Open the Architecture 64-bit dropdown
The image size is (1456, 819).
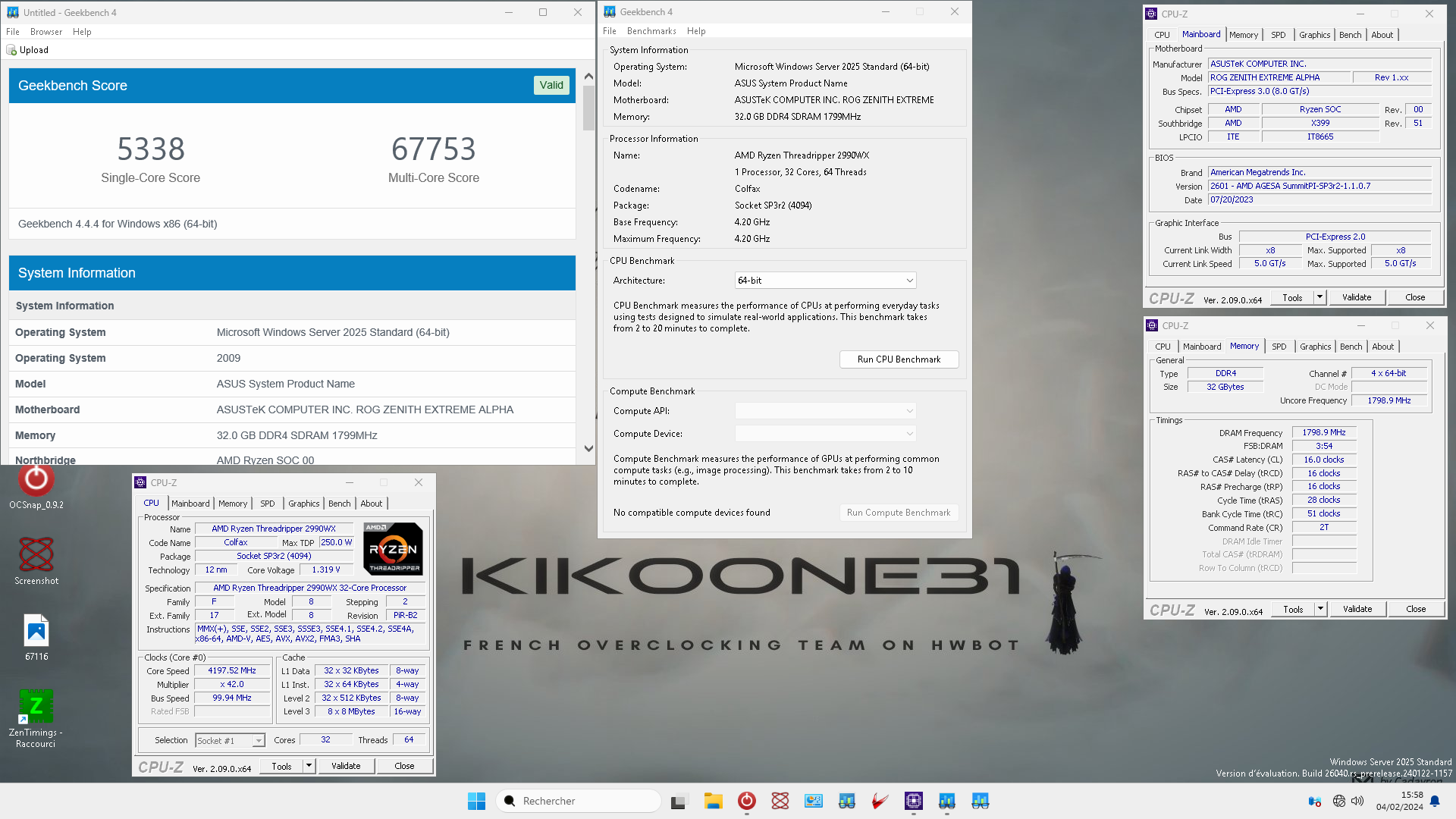click(x=825, y=281)
